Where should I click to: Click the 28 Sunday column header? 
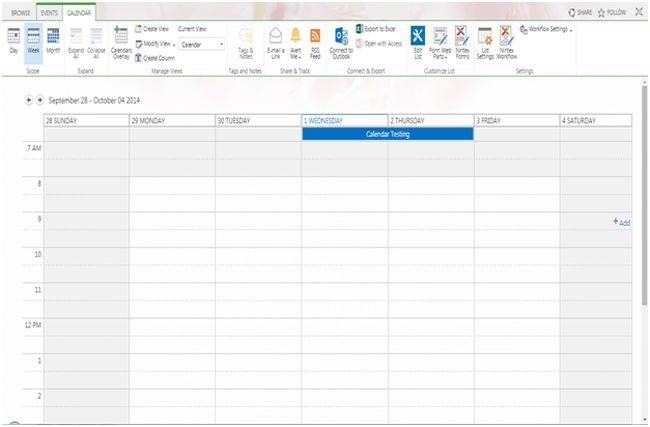tap(86, 121)
